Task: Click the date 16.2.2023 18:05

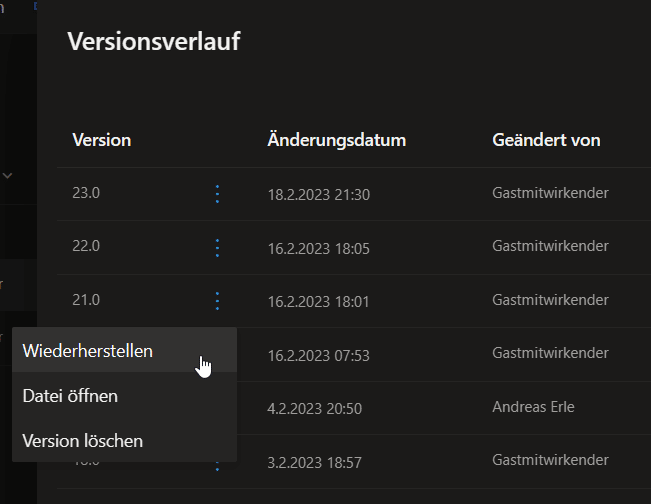Action: (x=319, y=247)
